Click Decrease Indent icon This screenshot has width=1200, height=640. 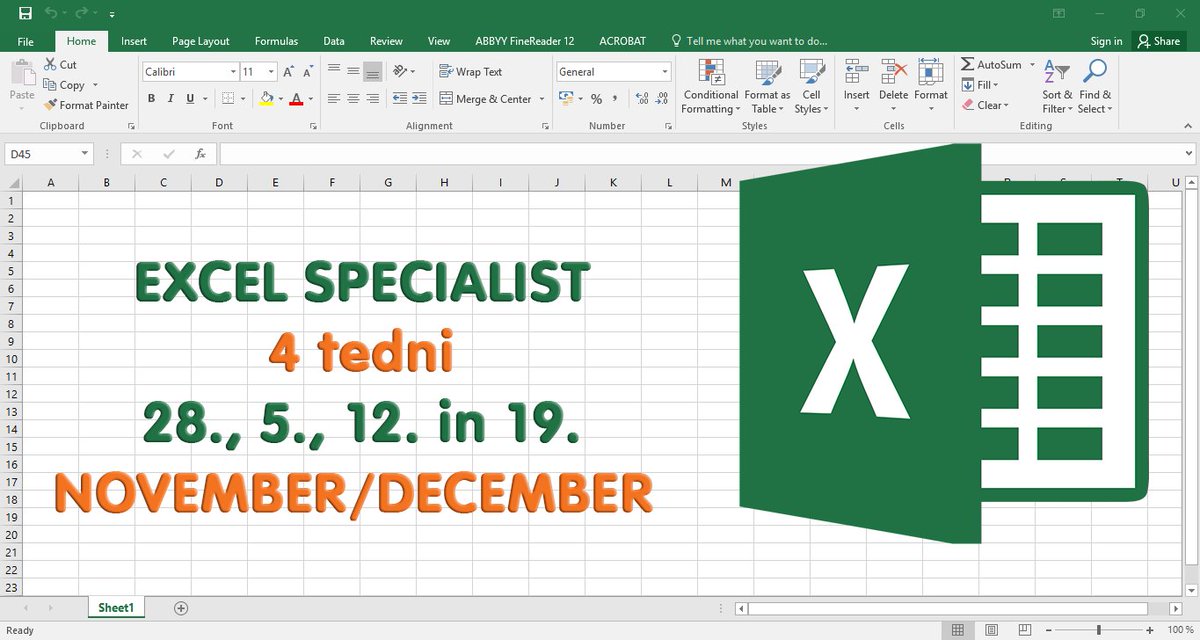(x=400, y=99)
